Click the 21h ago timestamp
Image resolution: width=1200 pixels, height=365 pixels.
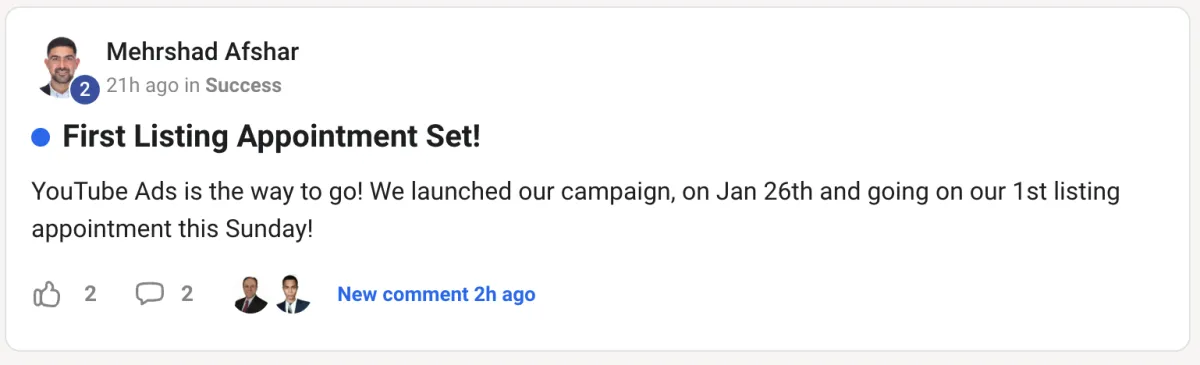point(142,86)
